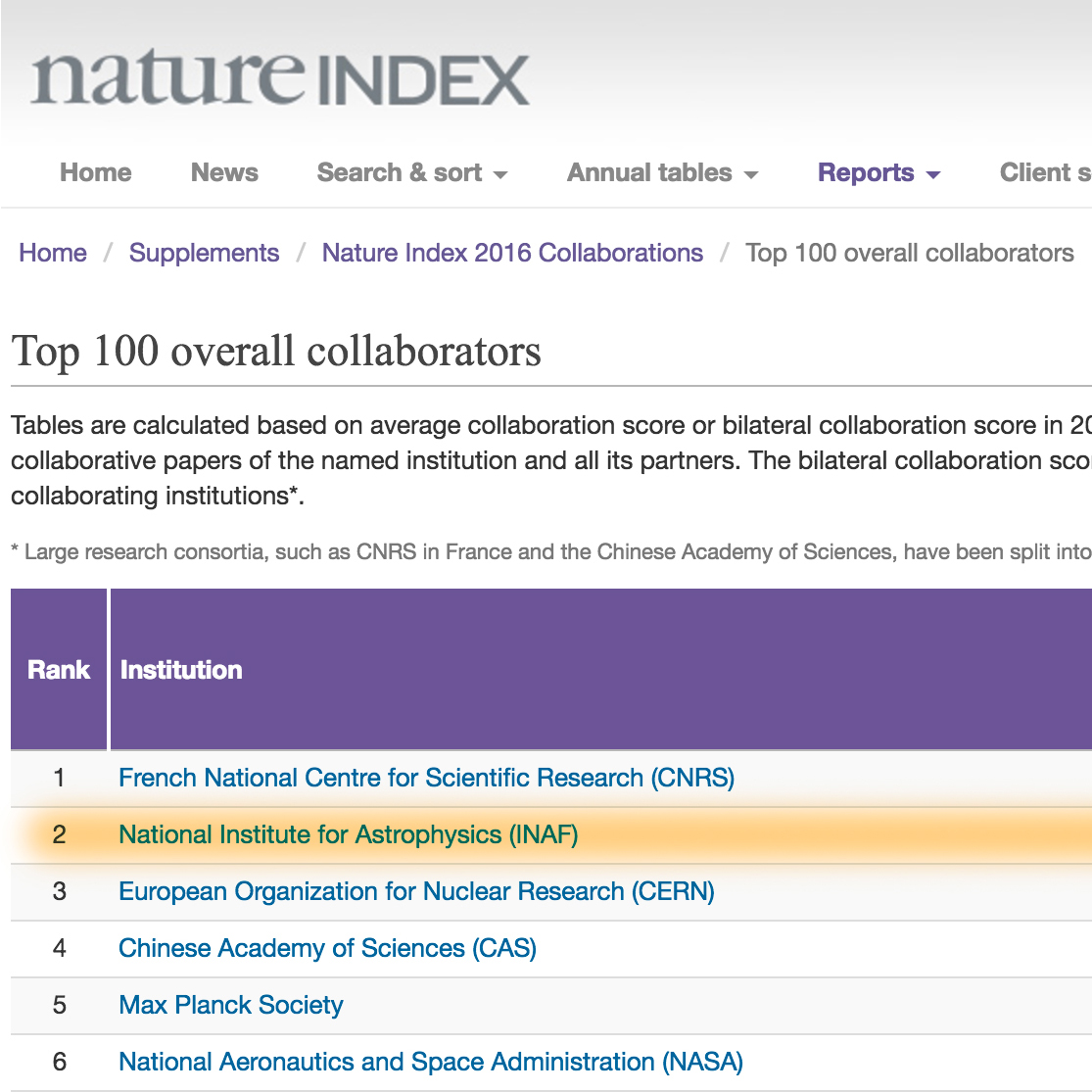Open French National Centre for Scientific Research link
Viewport: 1092px width, 1092px height.
tap(426, 779)
